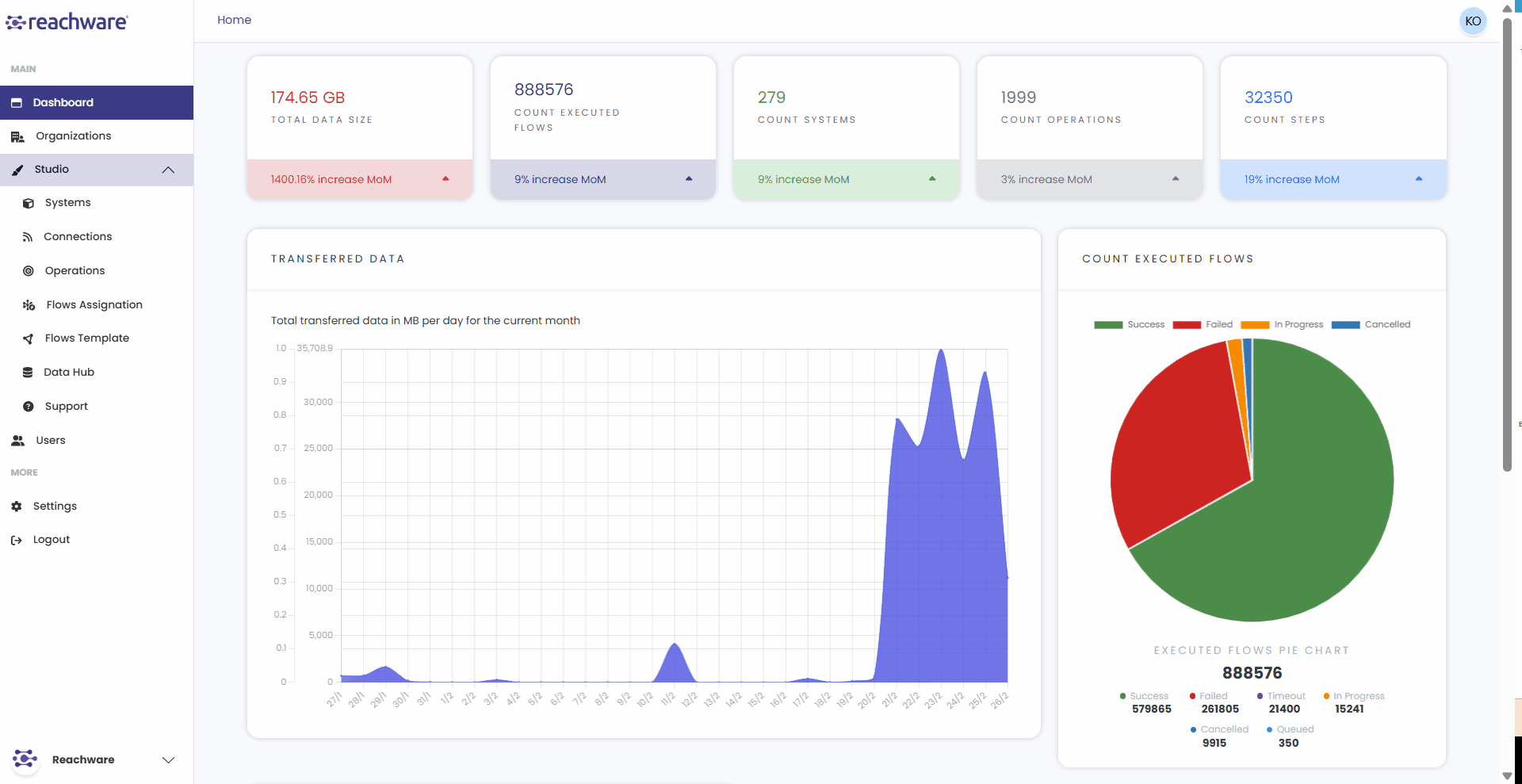Toggle the In Progress legend item
Screen dimensions: 1522x784
1282,324
